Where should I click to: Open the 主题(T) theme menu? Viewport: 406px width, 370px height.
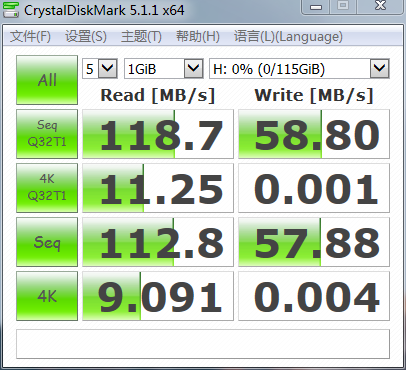tap(141, 36)
